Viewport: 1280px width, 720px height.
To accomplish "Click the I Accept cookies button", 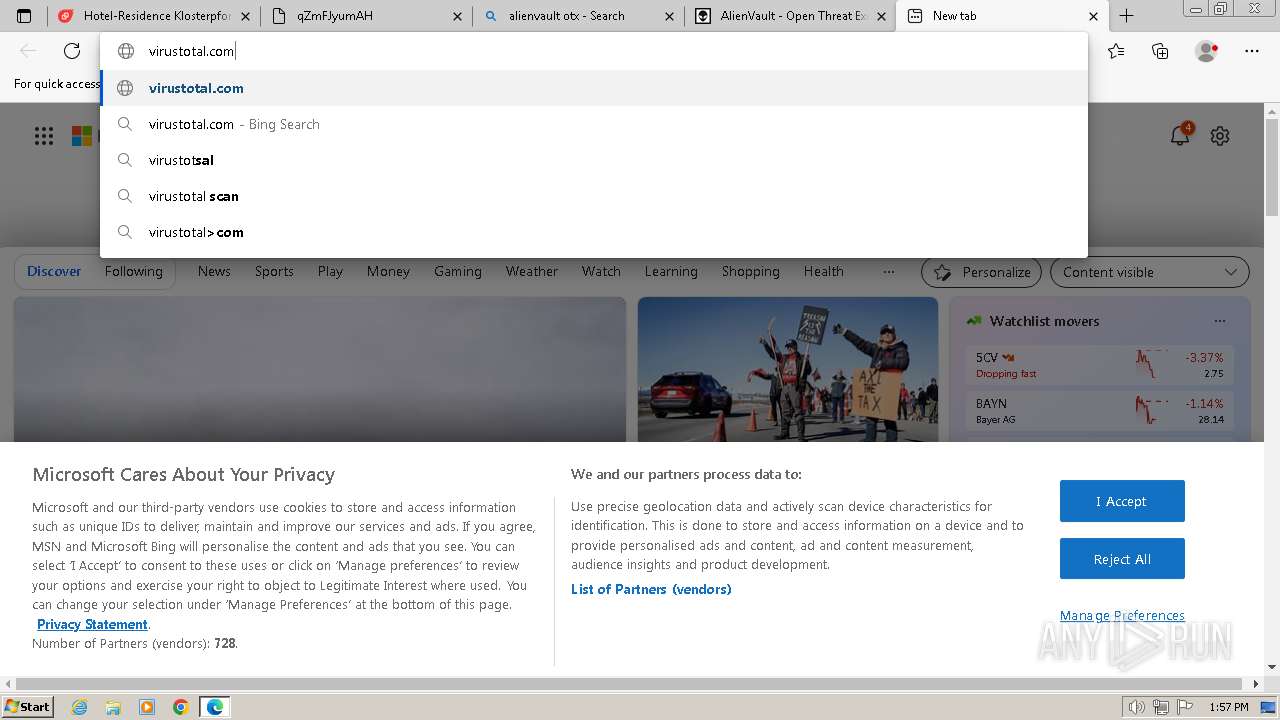I will coord(1122,501).
